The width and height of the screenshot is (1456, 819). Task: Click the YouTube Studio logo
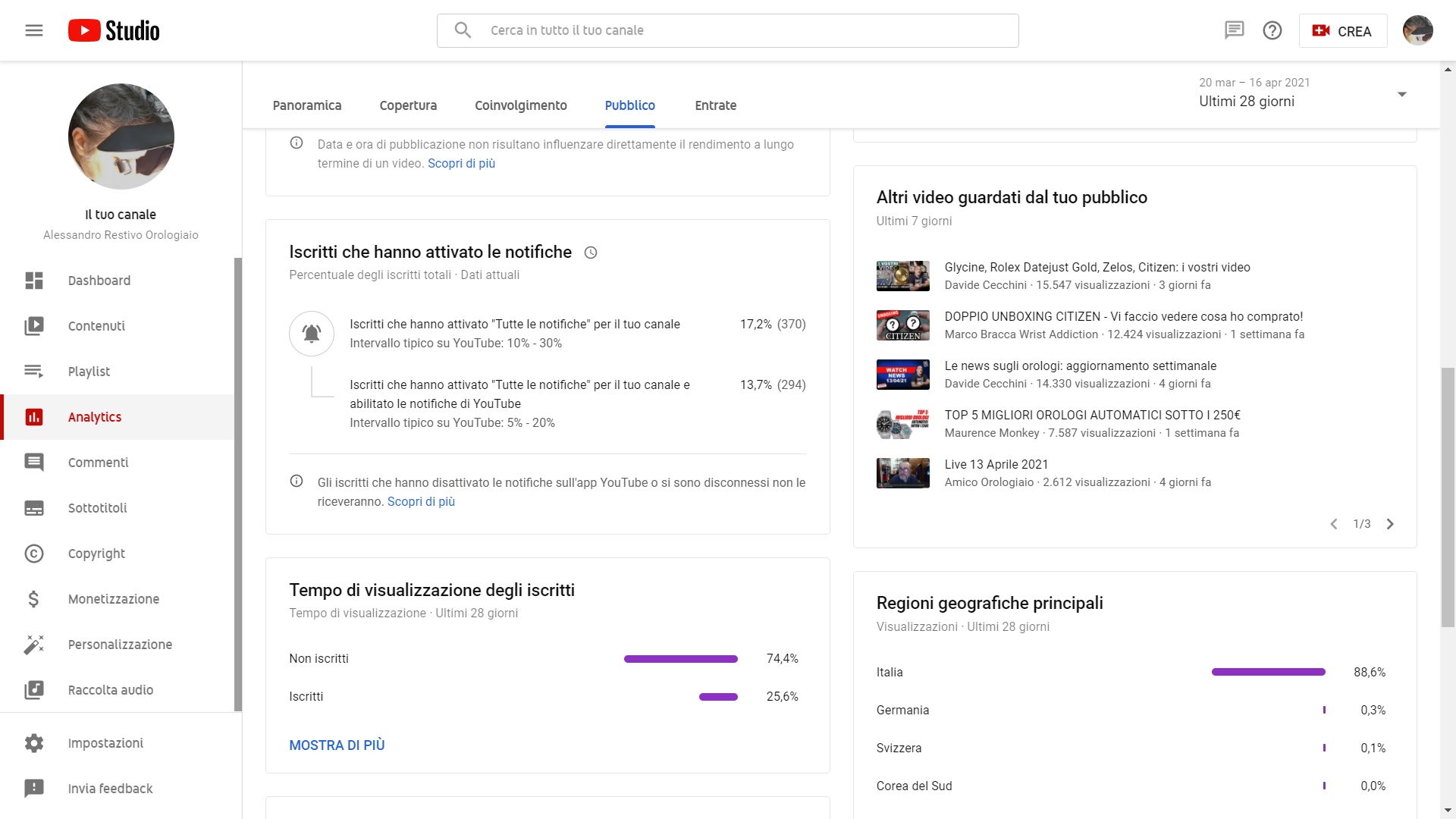tap(114, 30)
